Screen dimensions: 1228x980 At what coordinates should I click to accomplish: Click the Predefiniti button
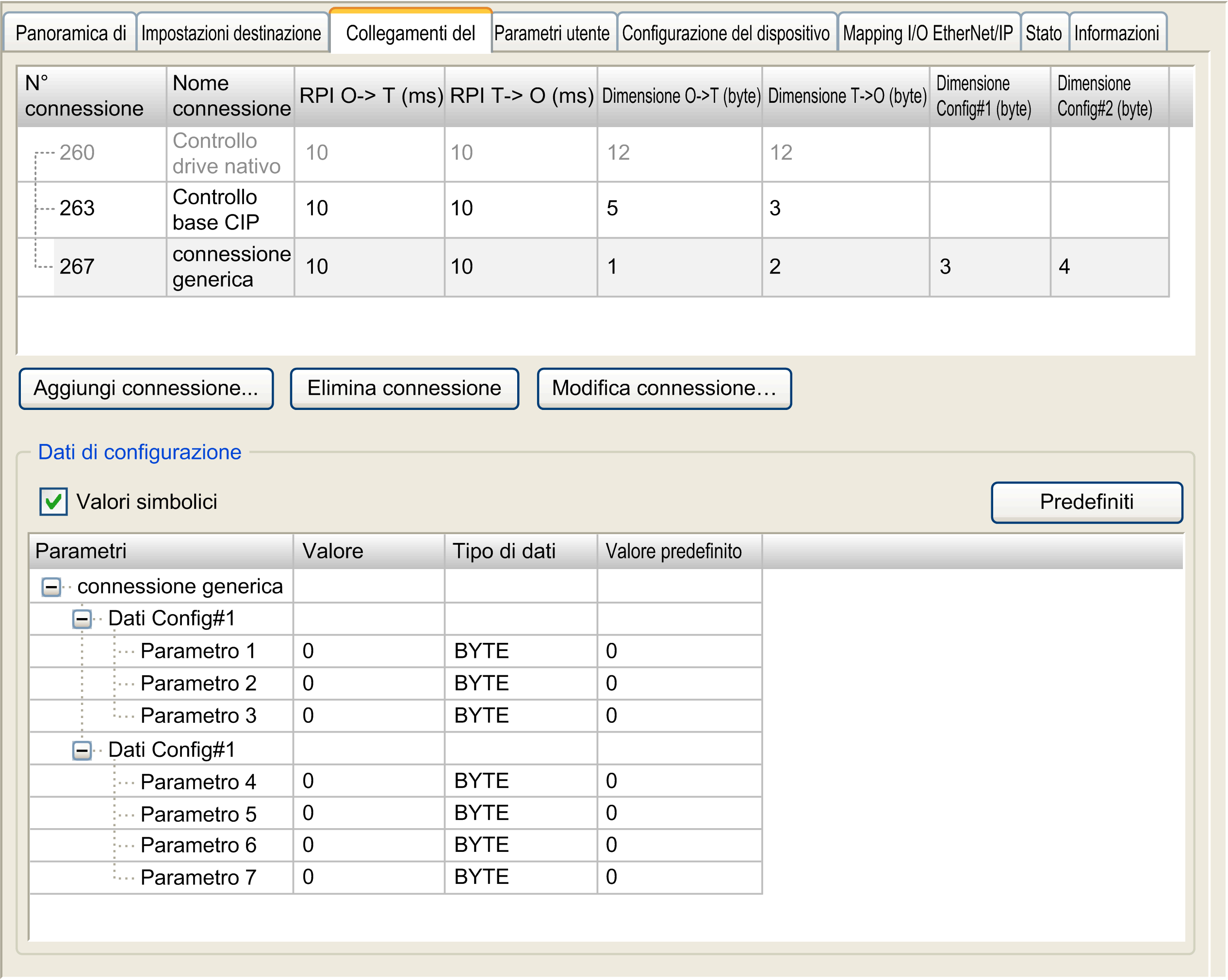1086,502
